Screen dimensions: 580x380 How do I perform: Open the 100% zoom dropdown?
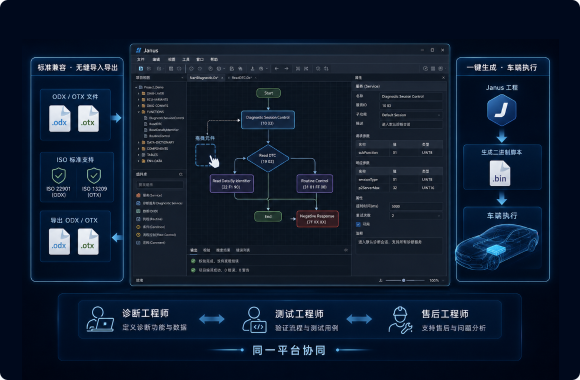coord(437,280)
